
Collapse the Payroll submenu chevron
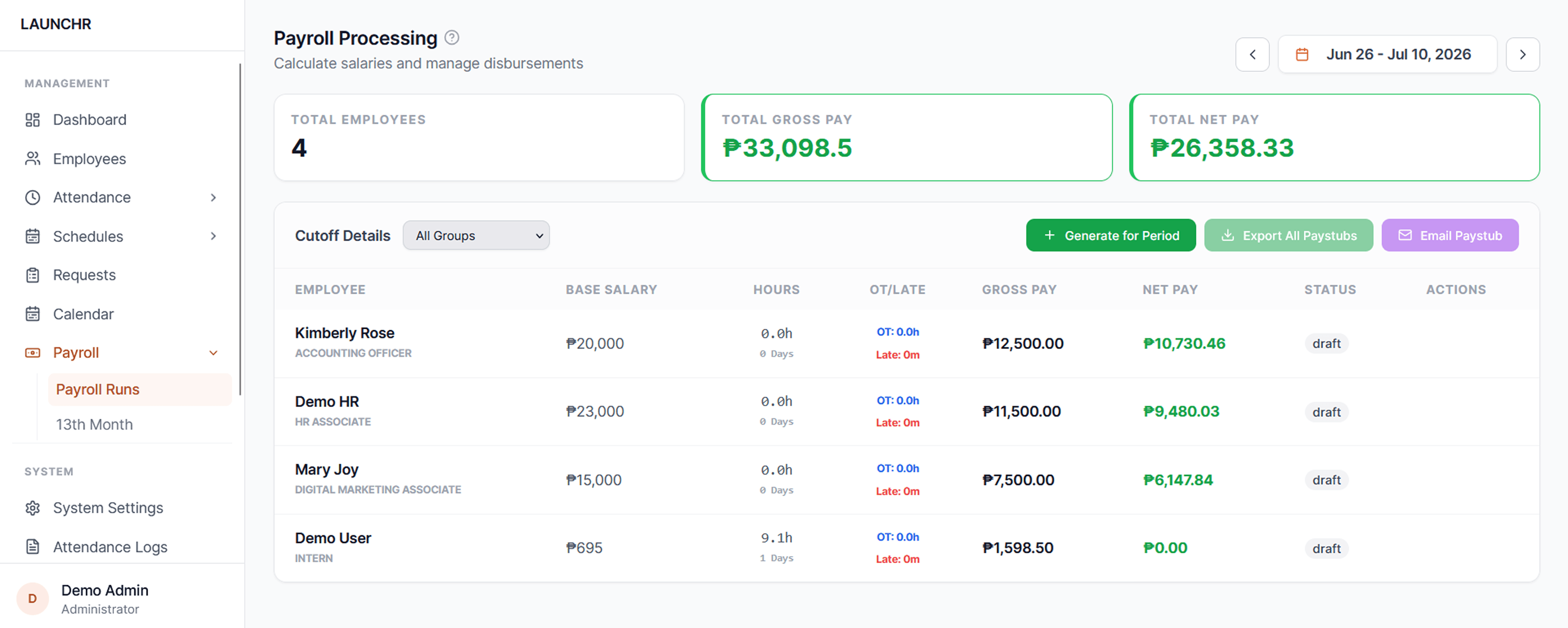click(x=213, y=353)
